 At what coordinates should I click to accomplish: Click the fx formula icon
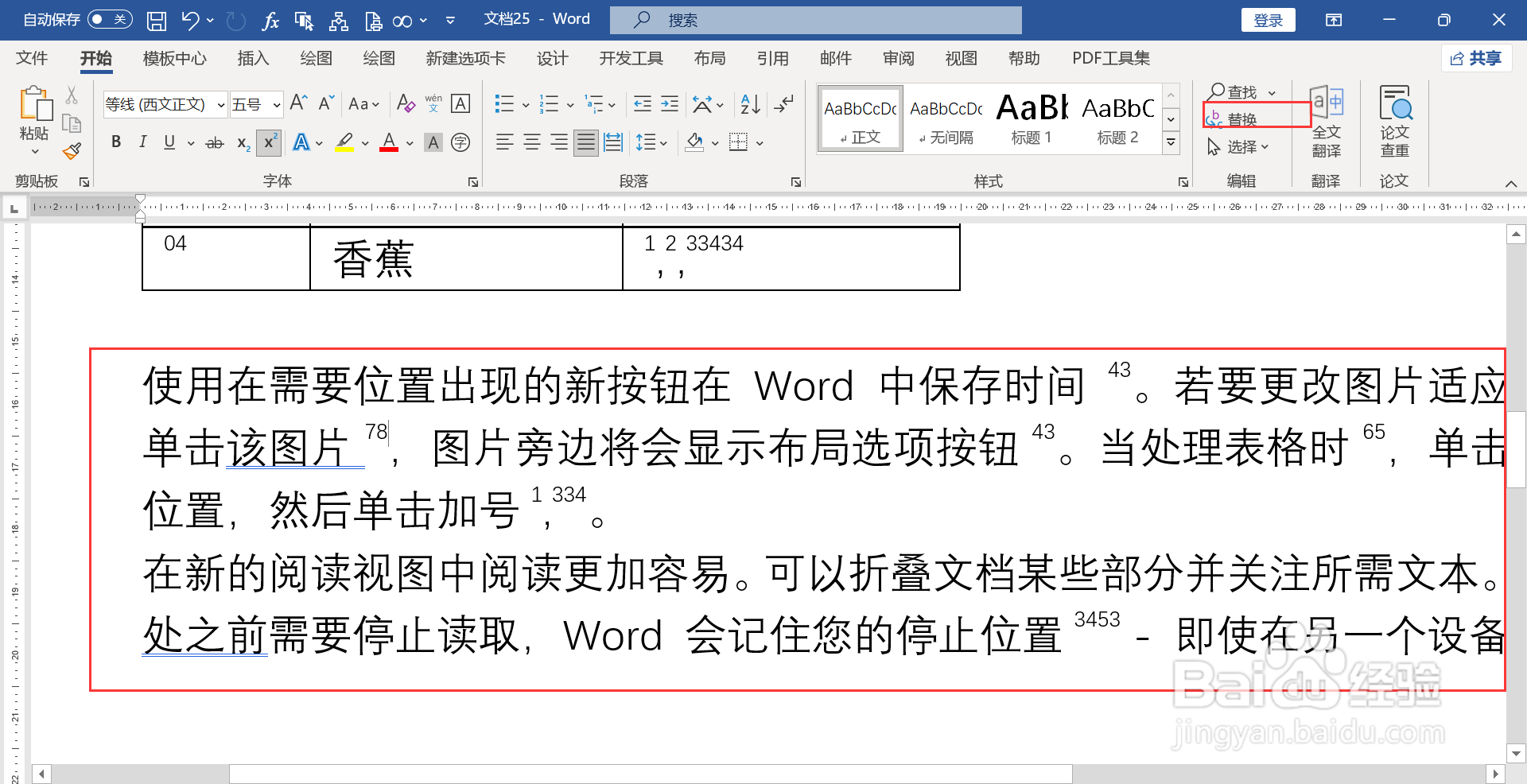tap(270, 21)
